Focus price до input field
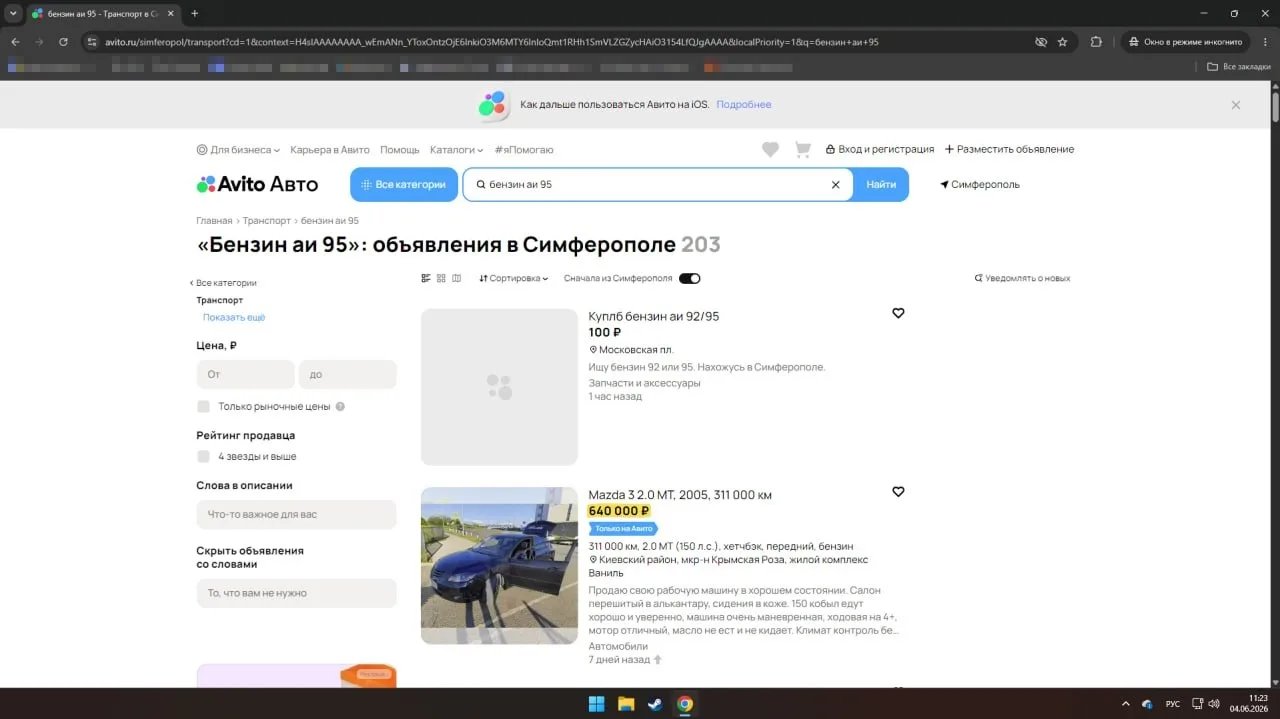Viewport: 1280px width, 719px height. 348,374
